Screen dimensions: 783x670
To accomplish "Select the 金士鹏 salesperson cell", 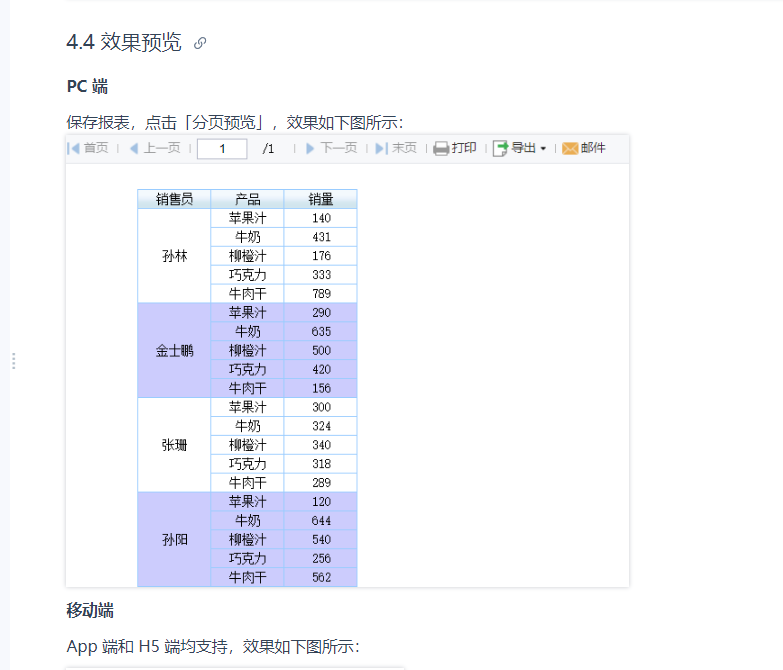I will pos(174,350).
